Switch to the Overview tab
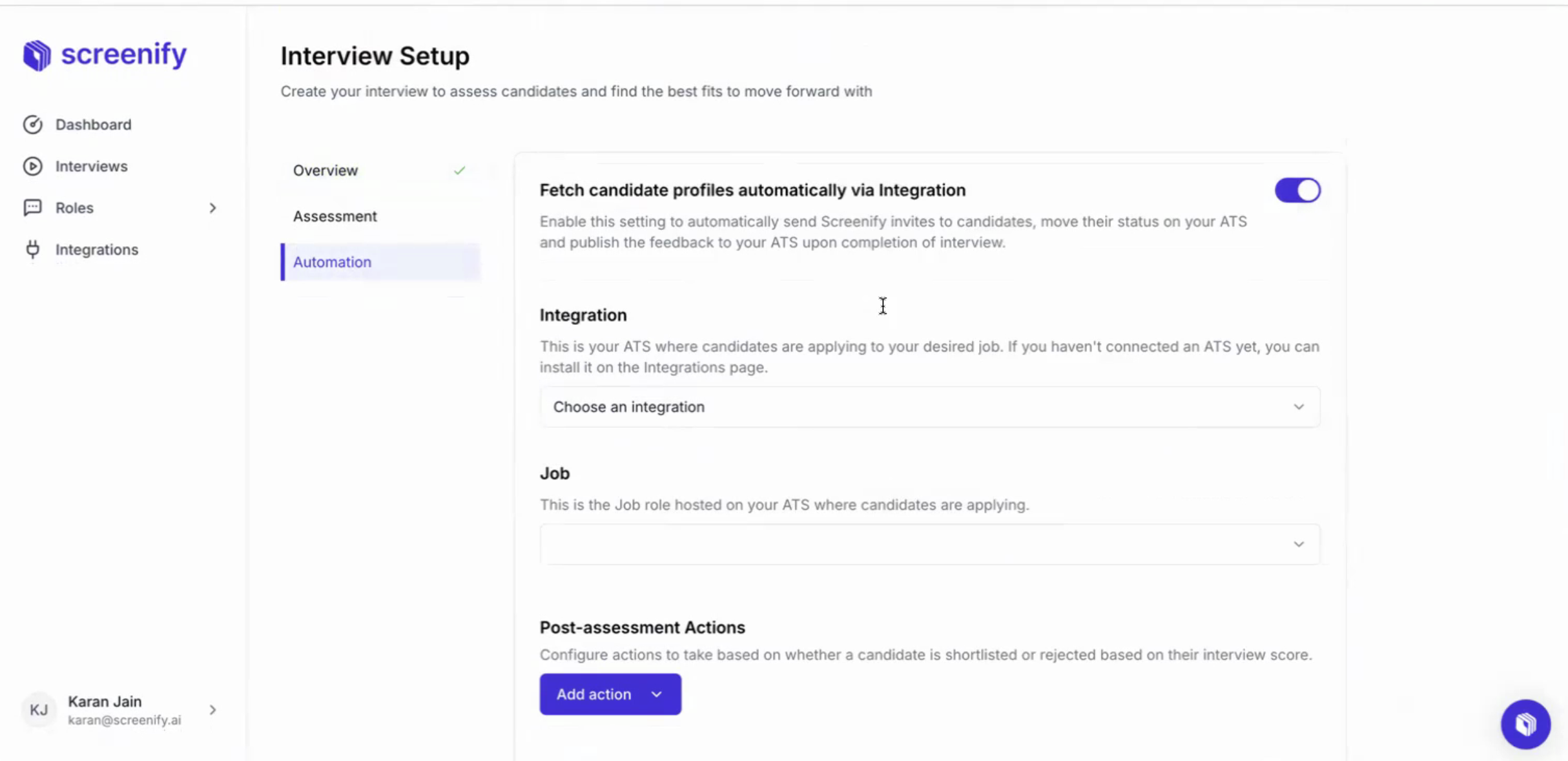This screenshot has height=761, width=1568. [x=325, y=171]
